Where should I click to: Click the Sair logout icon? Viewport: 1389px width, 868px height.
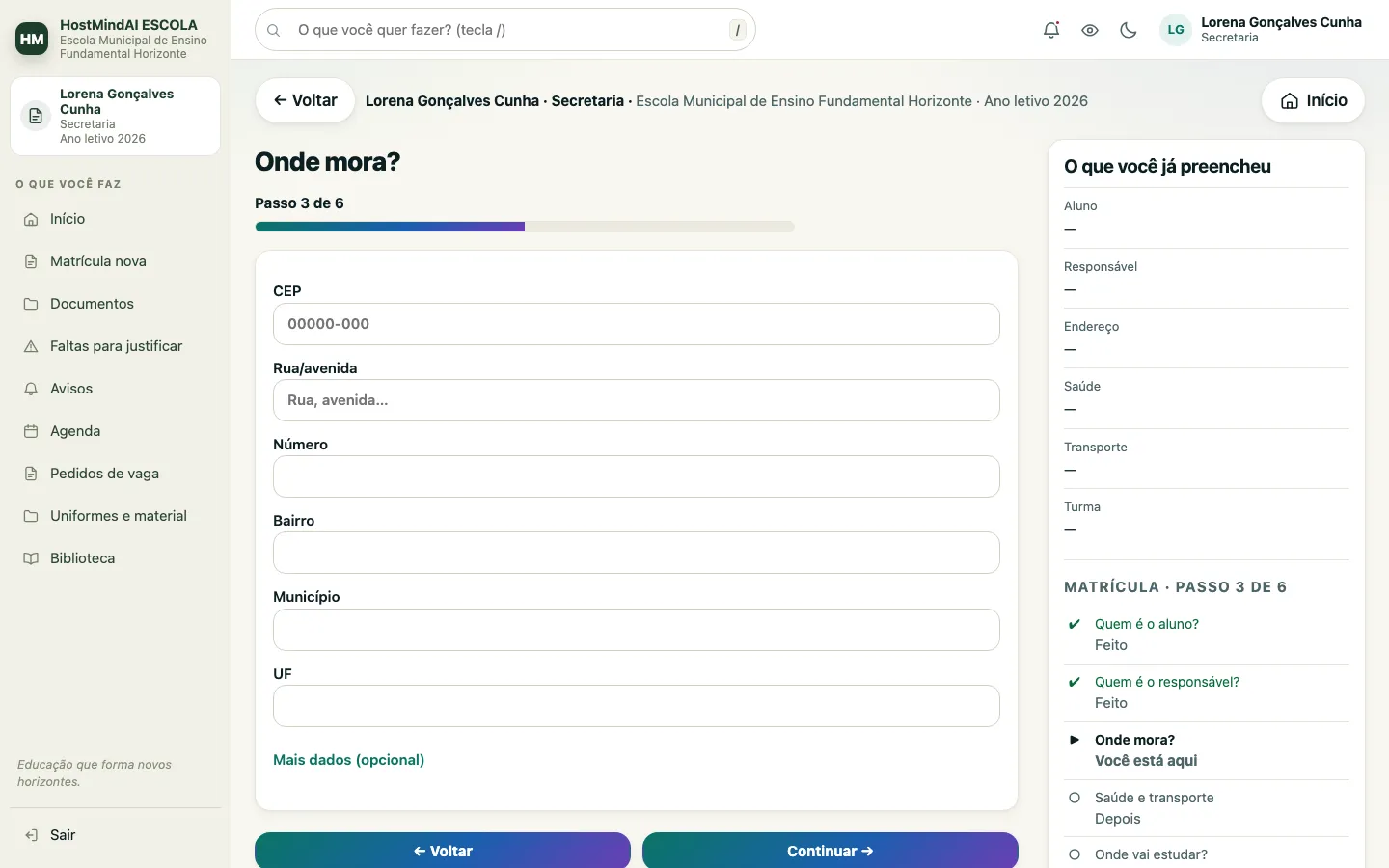point(31,835)
